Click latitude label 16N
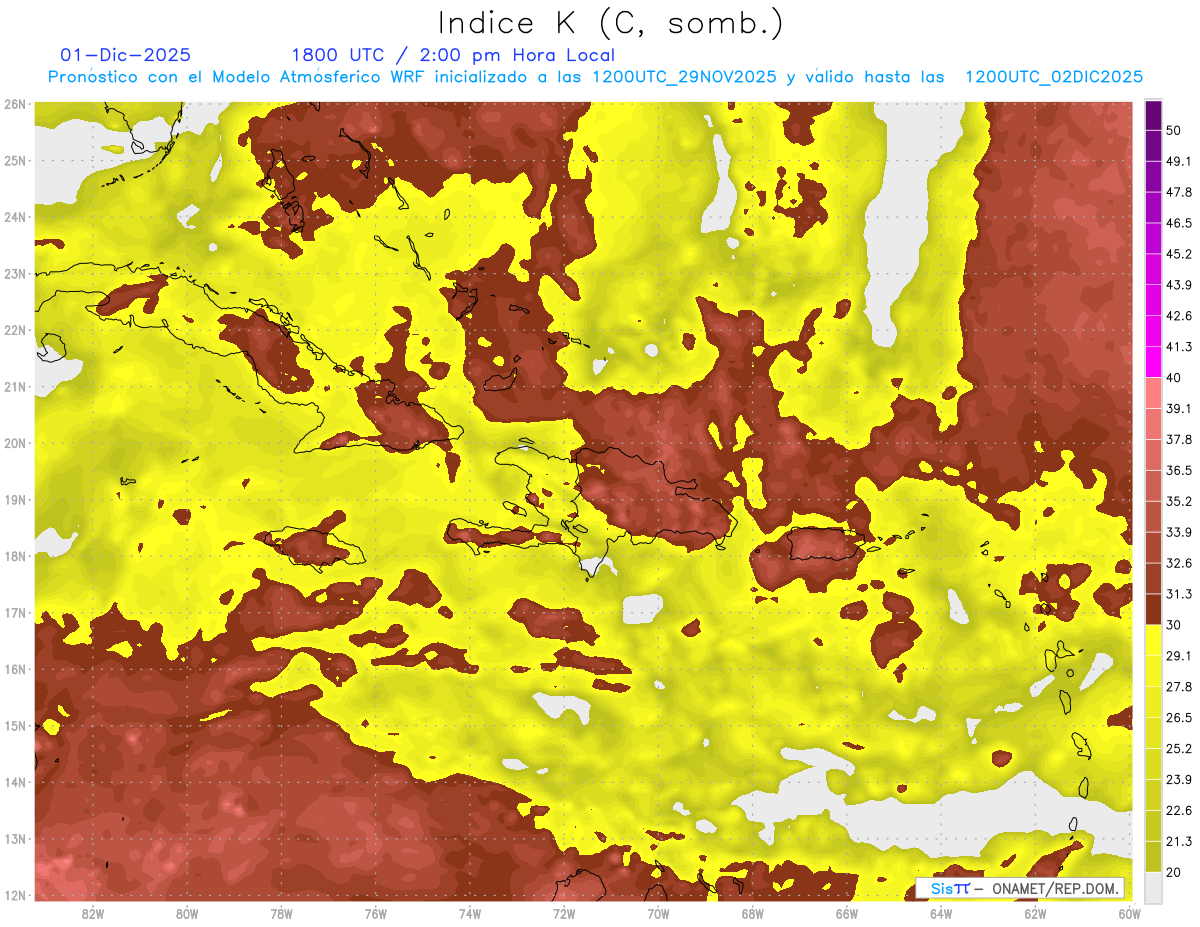This screenshot has width=1200, height=927. tap(15, 669)
